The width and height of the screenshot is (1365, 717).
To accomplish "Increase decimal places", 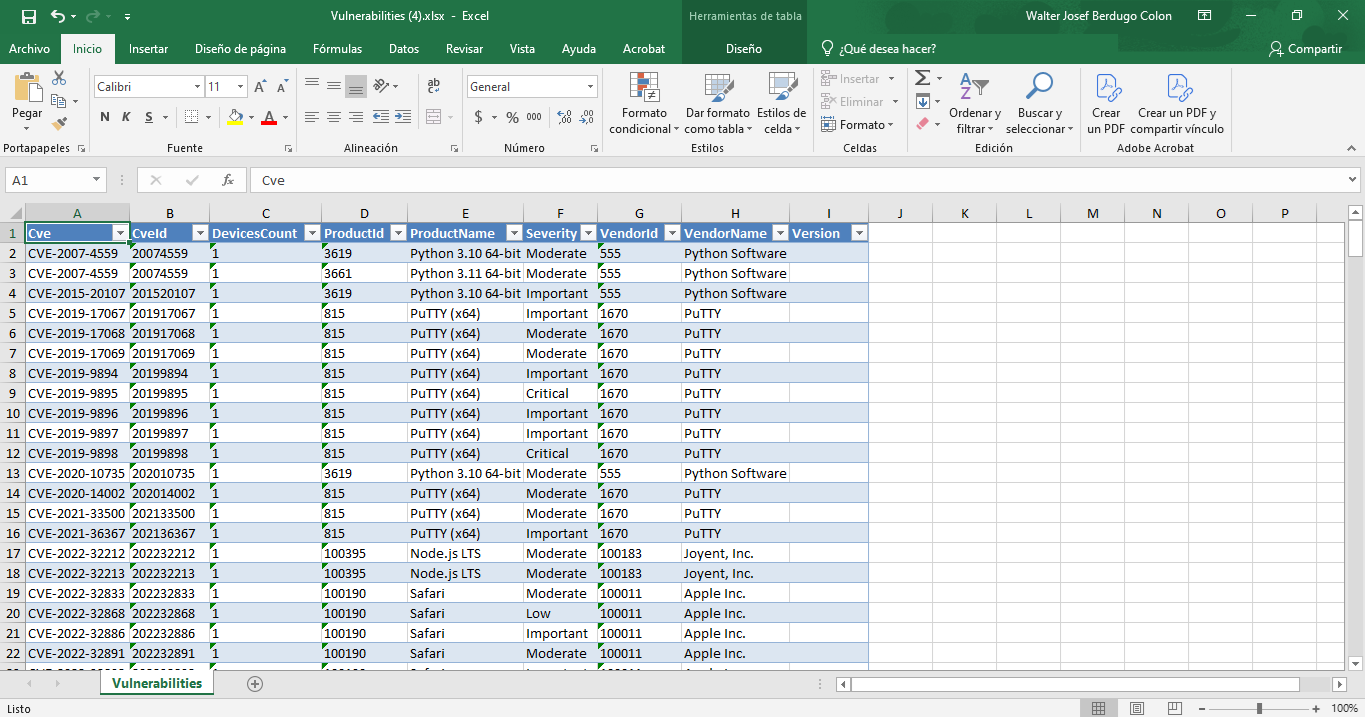I will coord(563,117).
